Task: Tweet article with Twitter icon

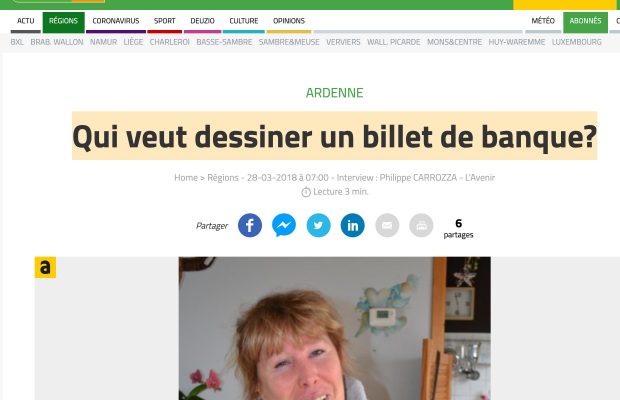Action: click(x=318, y=225)
